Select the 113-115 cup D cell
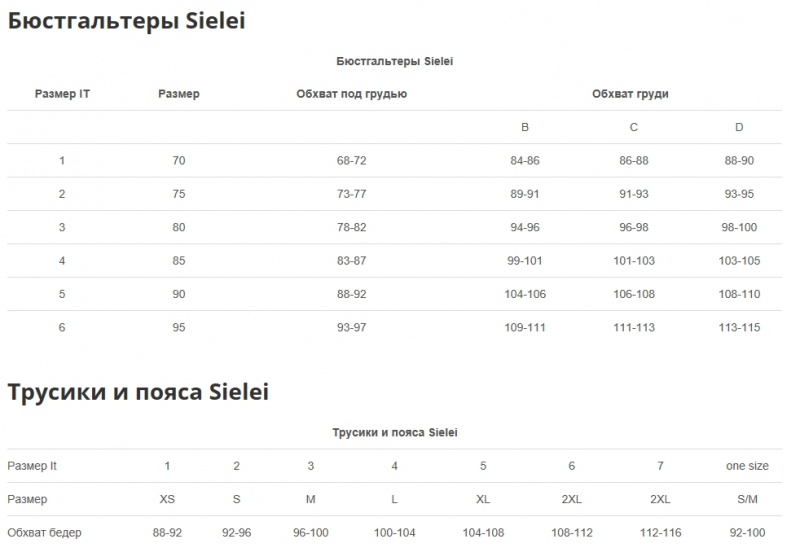800x552 pixels. click(x=739, y=328)
